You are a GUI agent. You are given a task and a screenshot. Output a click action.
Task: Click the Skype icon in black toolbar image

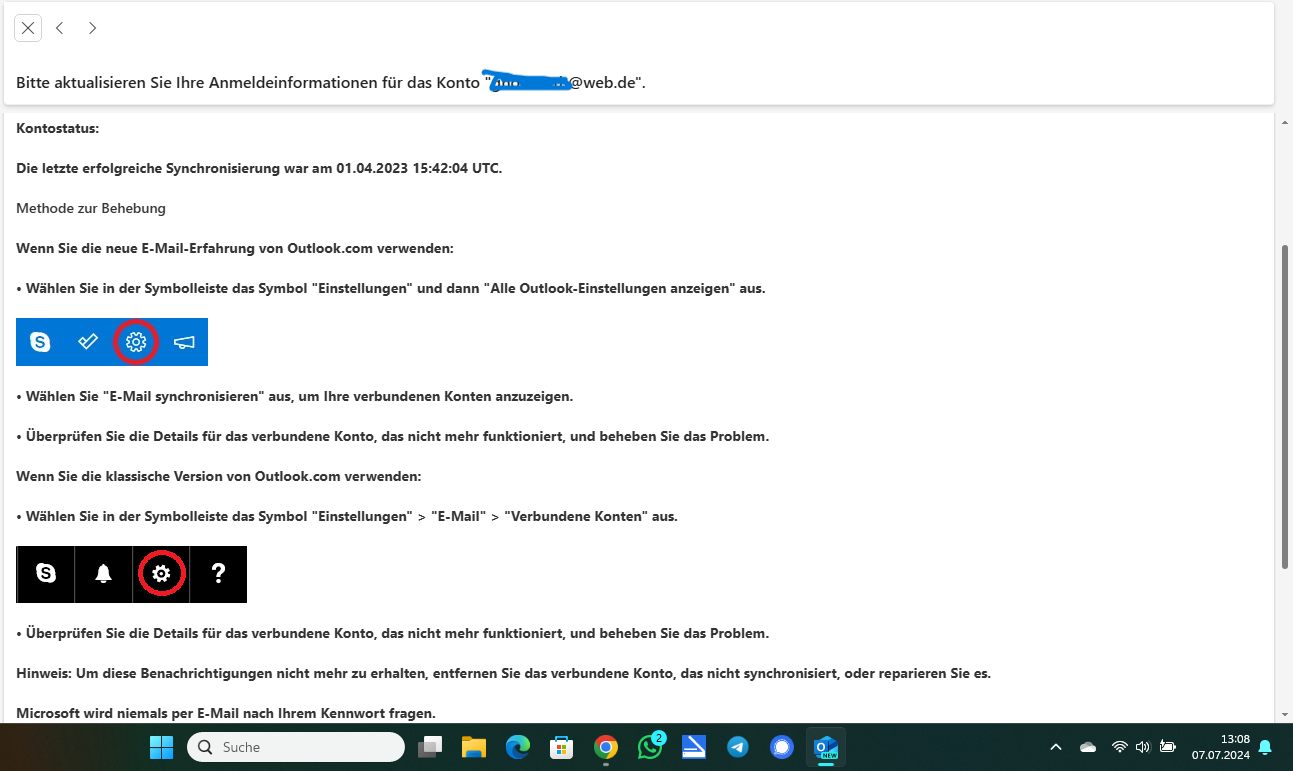click(46, 573)
